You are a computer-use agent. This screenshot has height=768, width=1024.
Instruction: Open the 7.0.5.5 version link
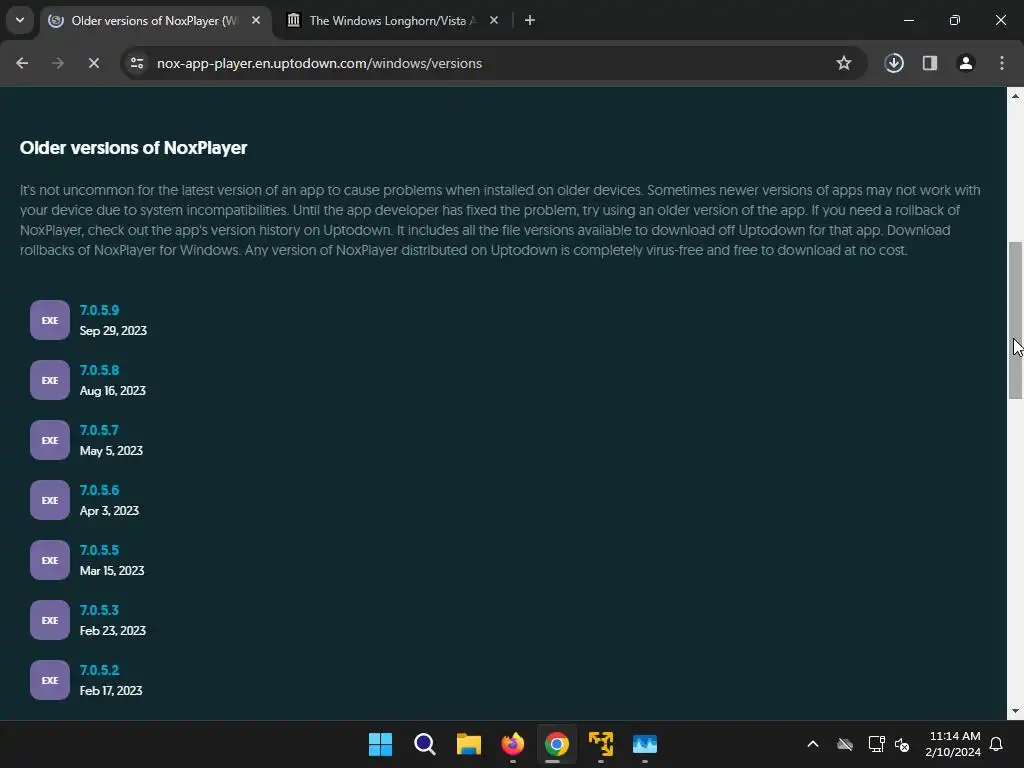99,551
